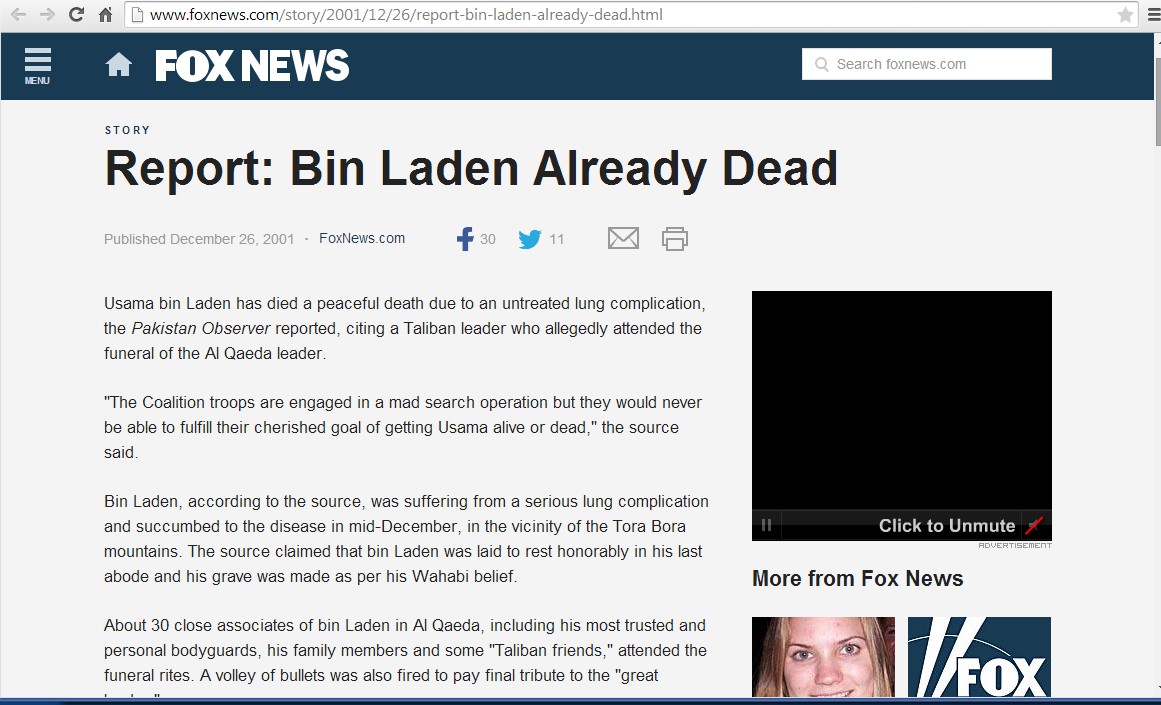Open the FoxNews.com byline link

(362, 238)
